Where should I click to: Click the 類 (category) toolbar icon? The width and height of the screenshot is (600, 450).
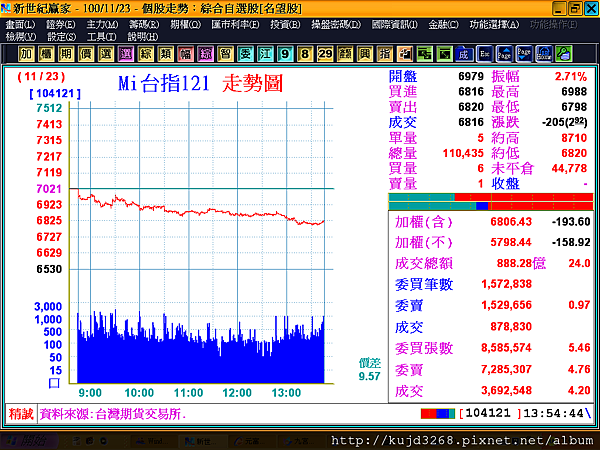165,54
